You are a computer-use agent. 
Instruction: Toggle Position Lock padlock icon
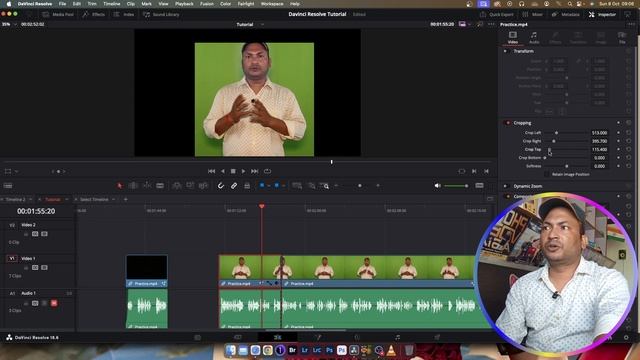coord(247,186)
